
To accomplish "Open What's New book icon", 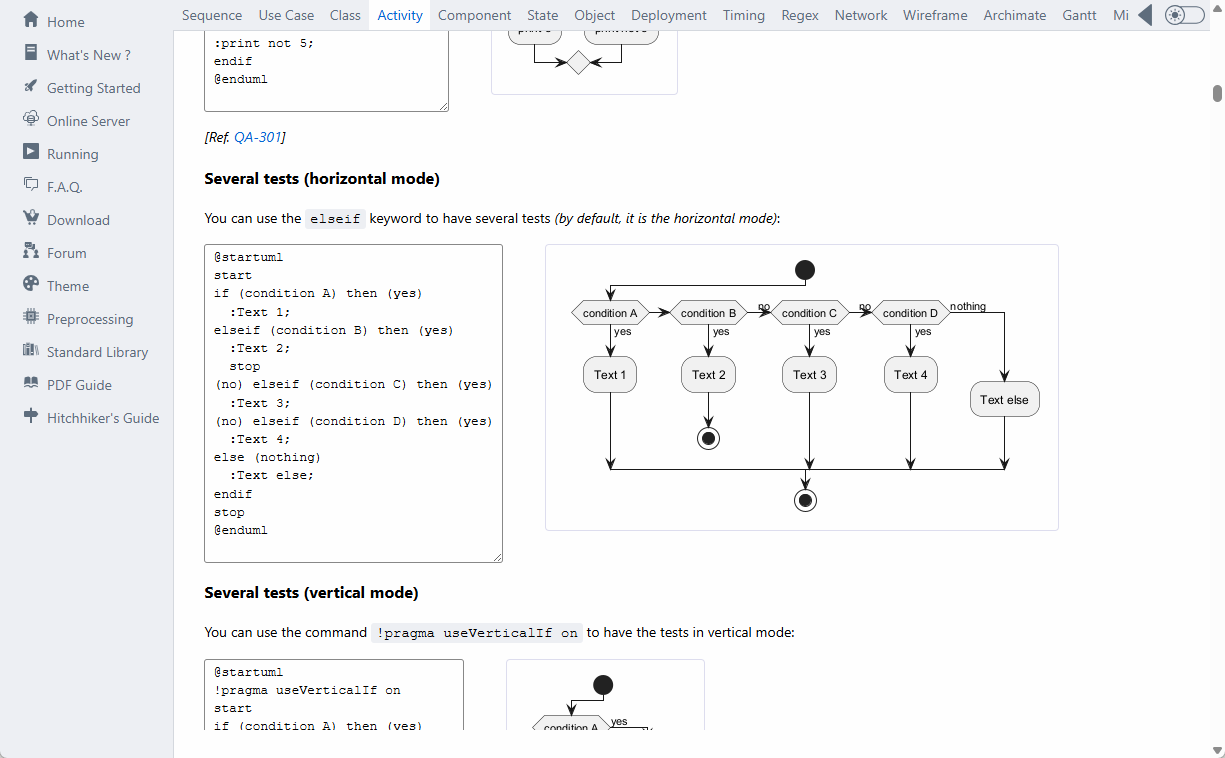I will (30, 53).
